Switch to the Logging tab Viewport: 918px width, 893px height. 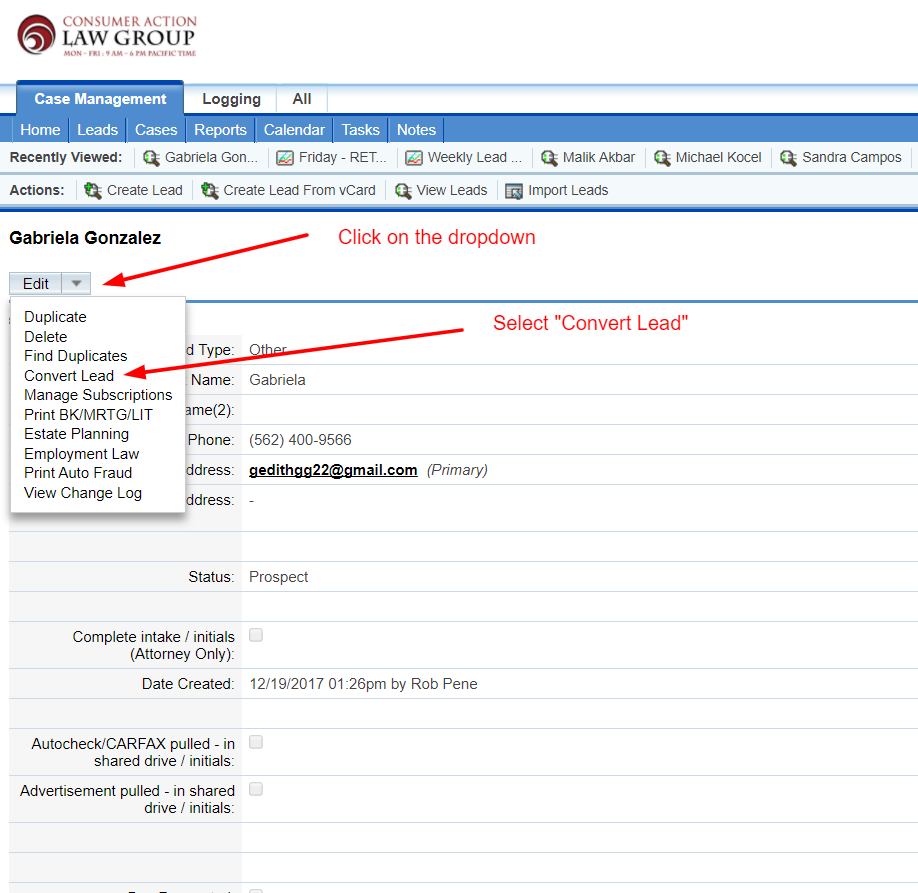(x=231, y=99)
